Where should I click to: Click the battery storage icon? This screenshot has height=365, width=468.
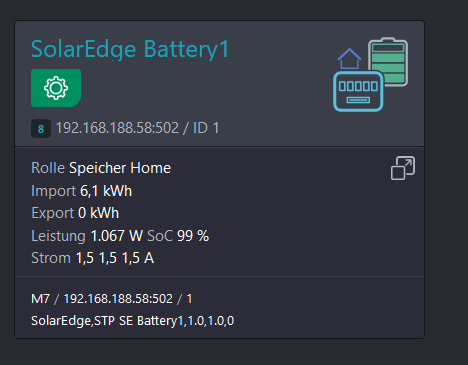click(388, 61)
